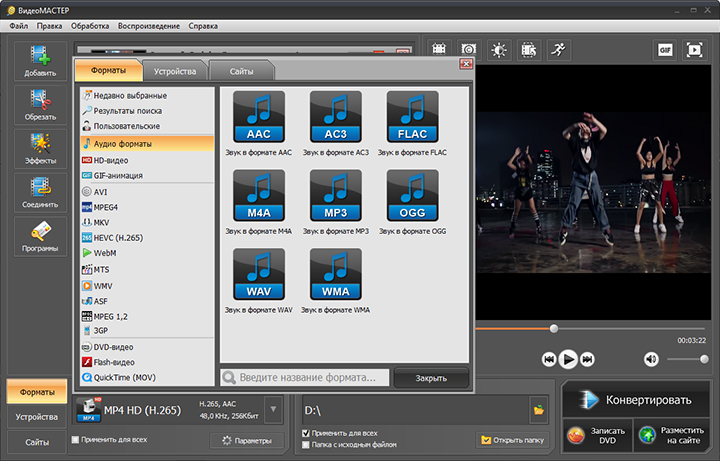Switch to the Устройства tab in popup
Screen dimensions: 720x461
[x=177, y=71]
